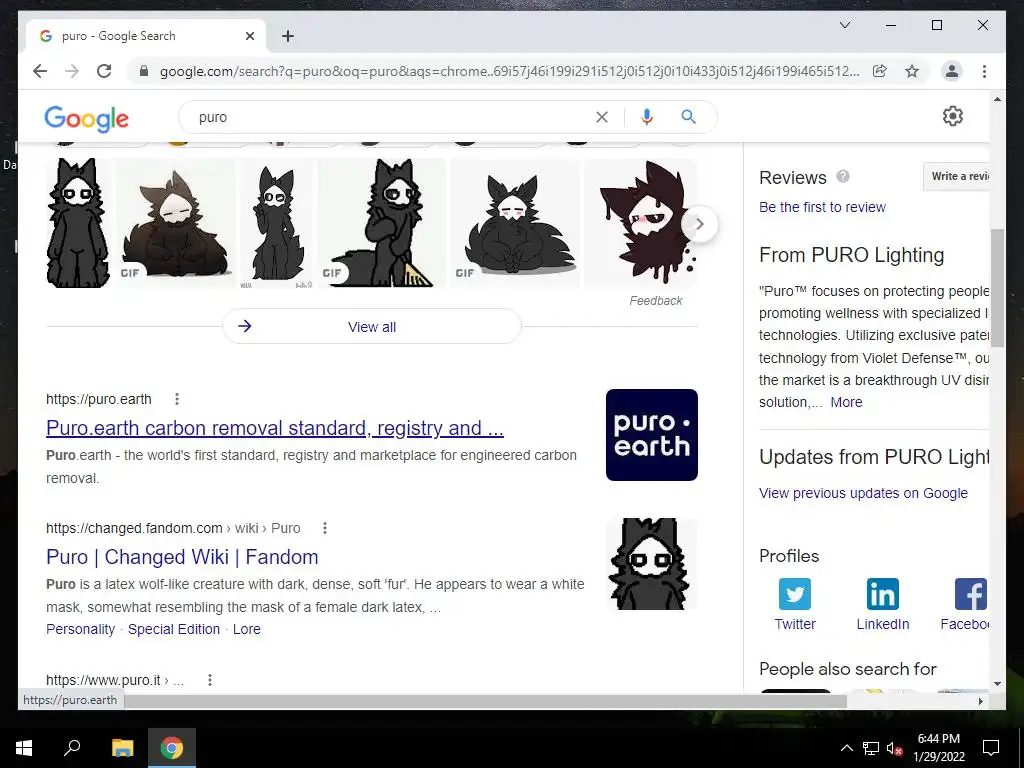Expand description with More link
This screenshot has width=1024, height=768.
pyautogui.click(x=846, y=402)
